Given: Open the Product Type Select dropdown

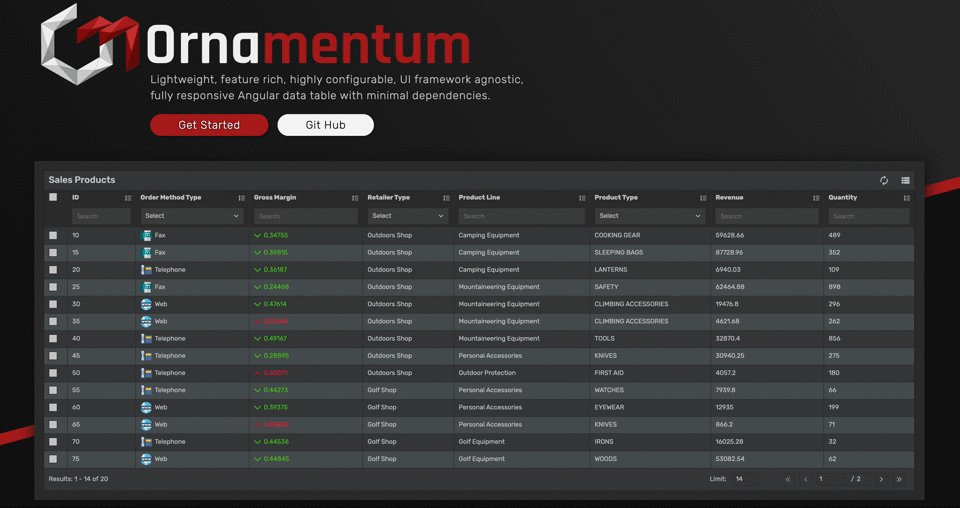Looking at the screenshot, I should (x=650, y=216).
